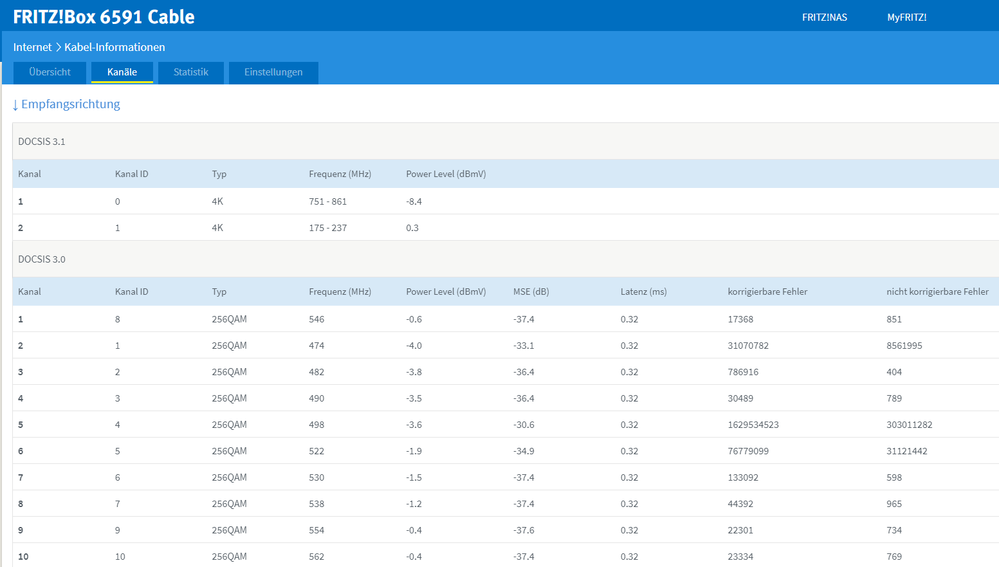Open the MyFRITZ! link in header

pos(906,17)
